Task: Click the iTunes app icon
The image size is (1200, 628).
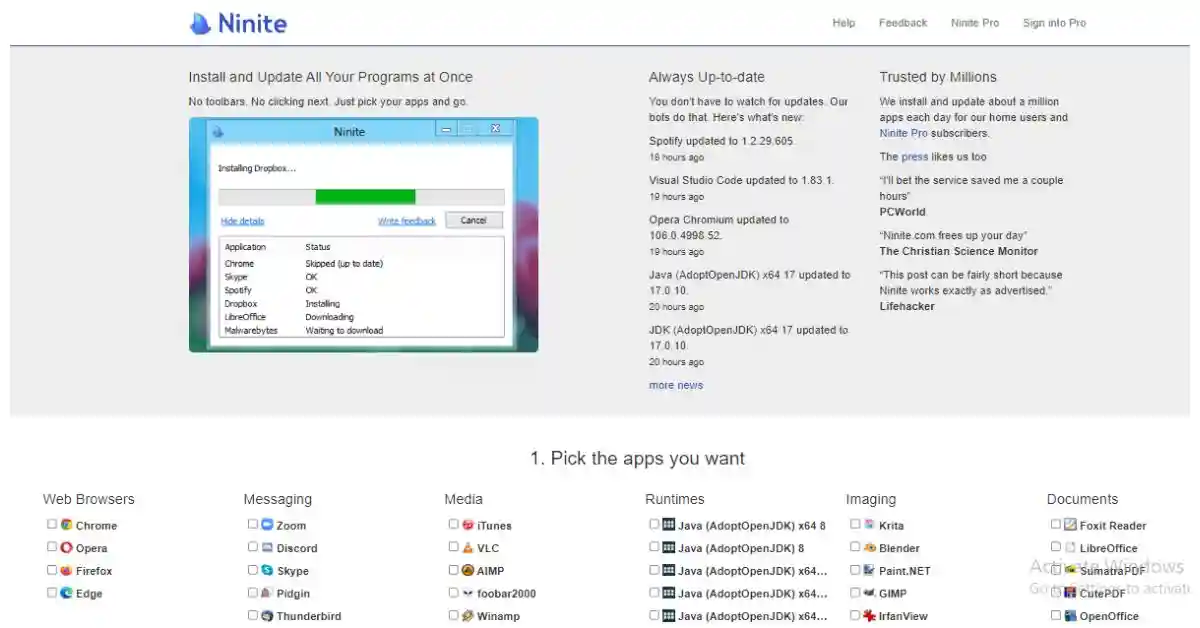Action: coord(468,524)
